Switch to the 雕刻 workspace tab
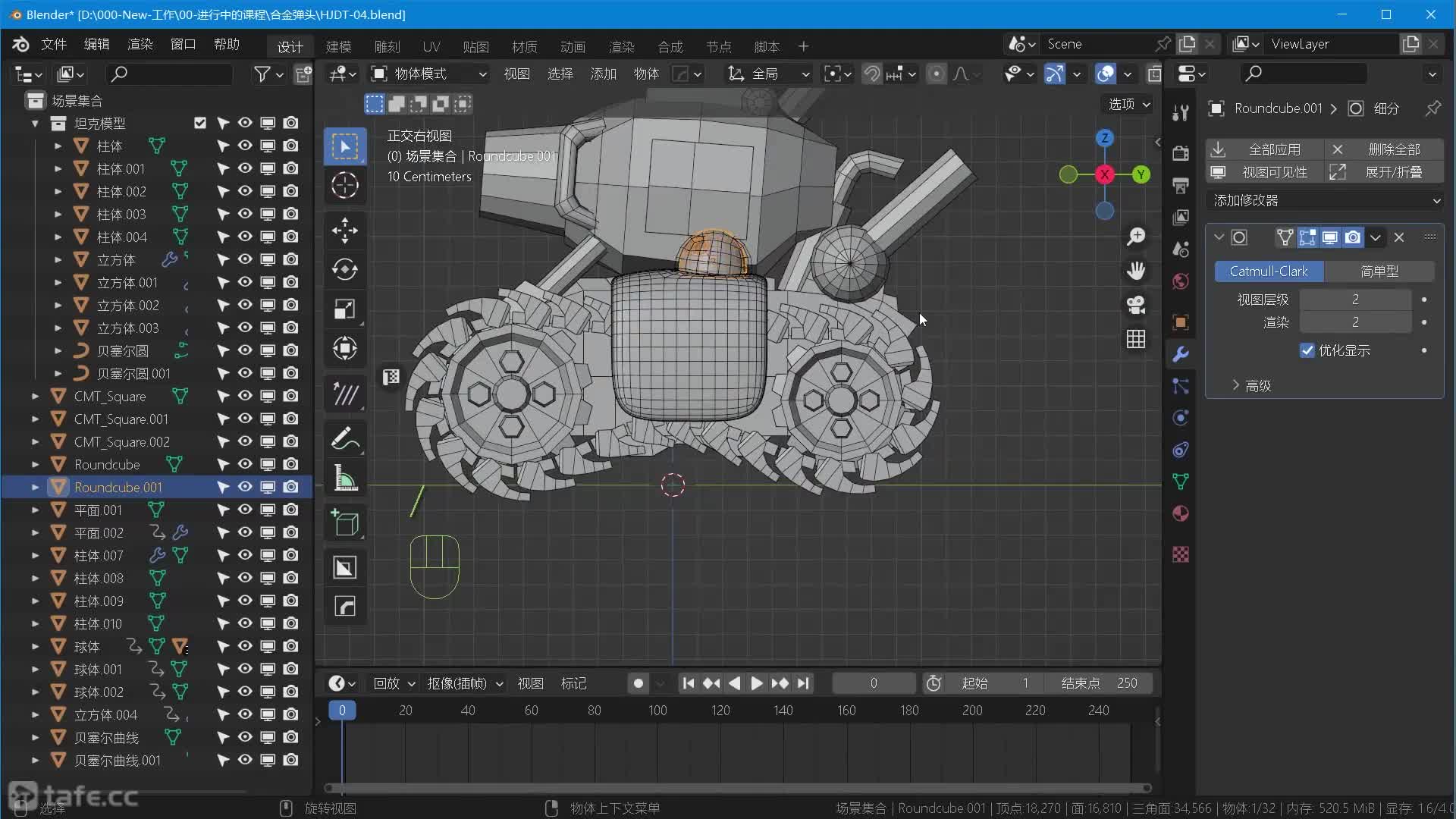1456x819 pixels. click(387, 46)
